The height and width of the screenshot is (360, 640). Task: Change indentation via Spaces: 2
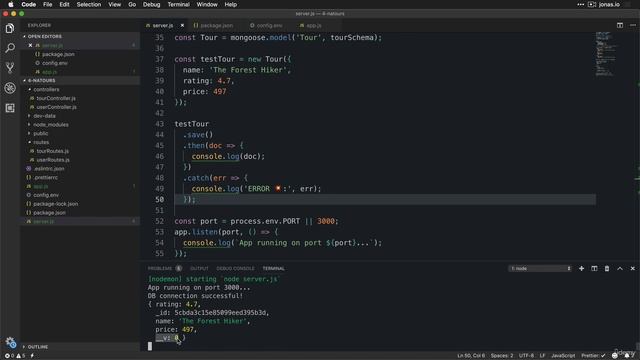point(502,356)
